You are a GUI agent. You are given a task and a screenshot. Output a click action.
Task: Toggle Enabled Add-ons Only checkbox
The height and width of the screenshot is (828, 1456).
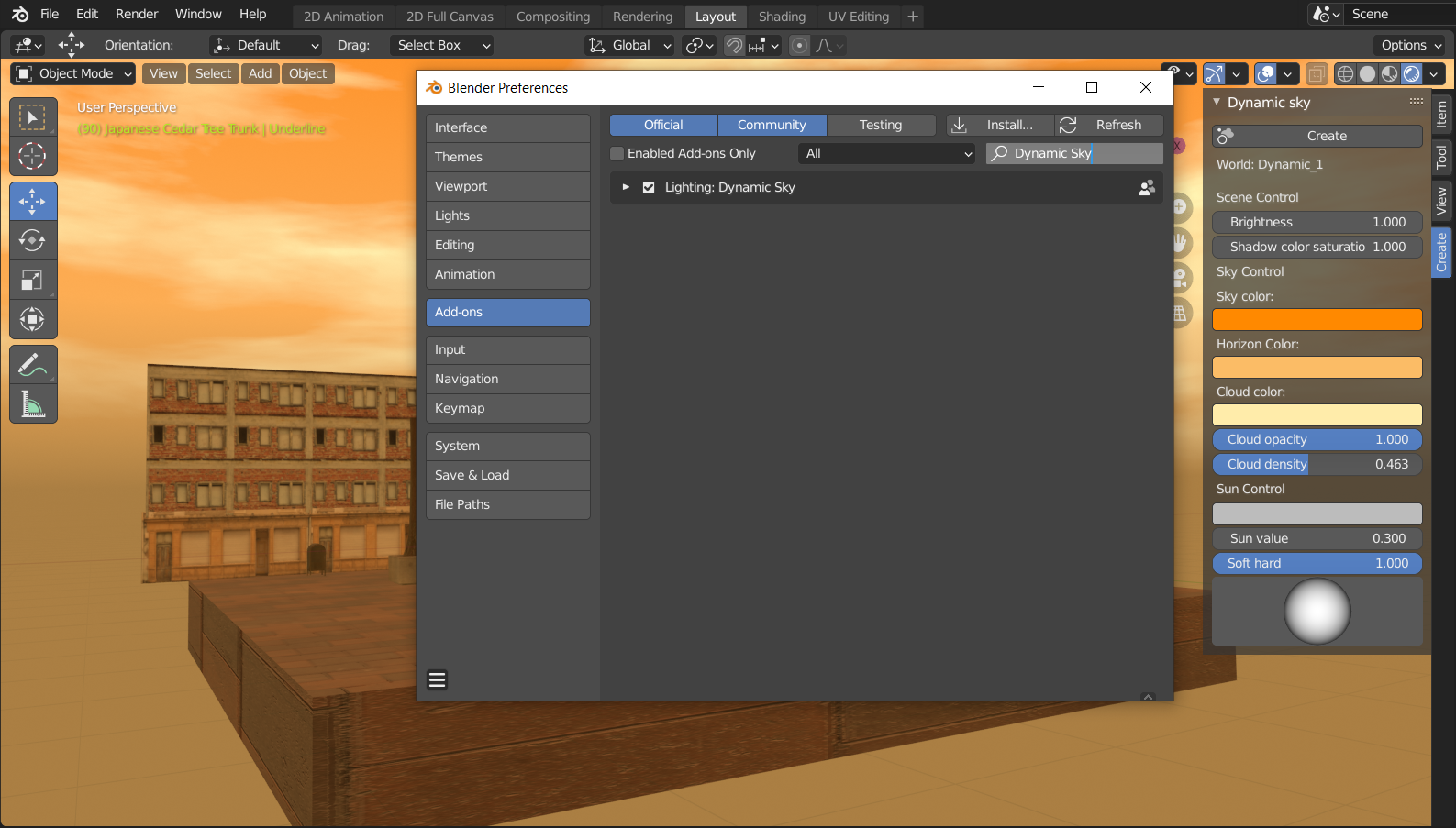click(x=617, y=154)
